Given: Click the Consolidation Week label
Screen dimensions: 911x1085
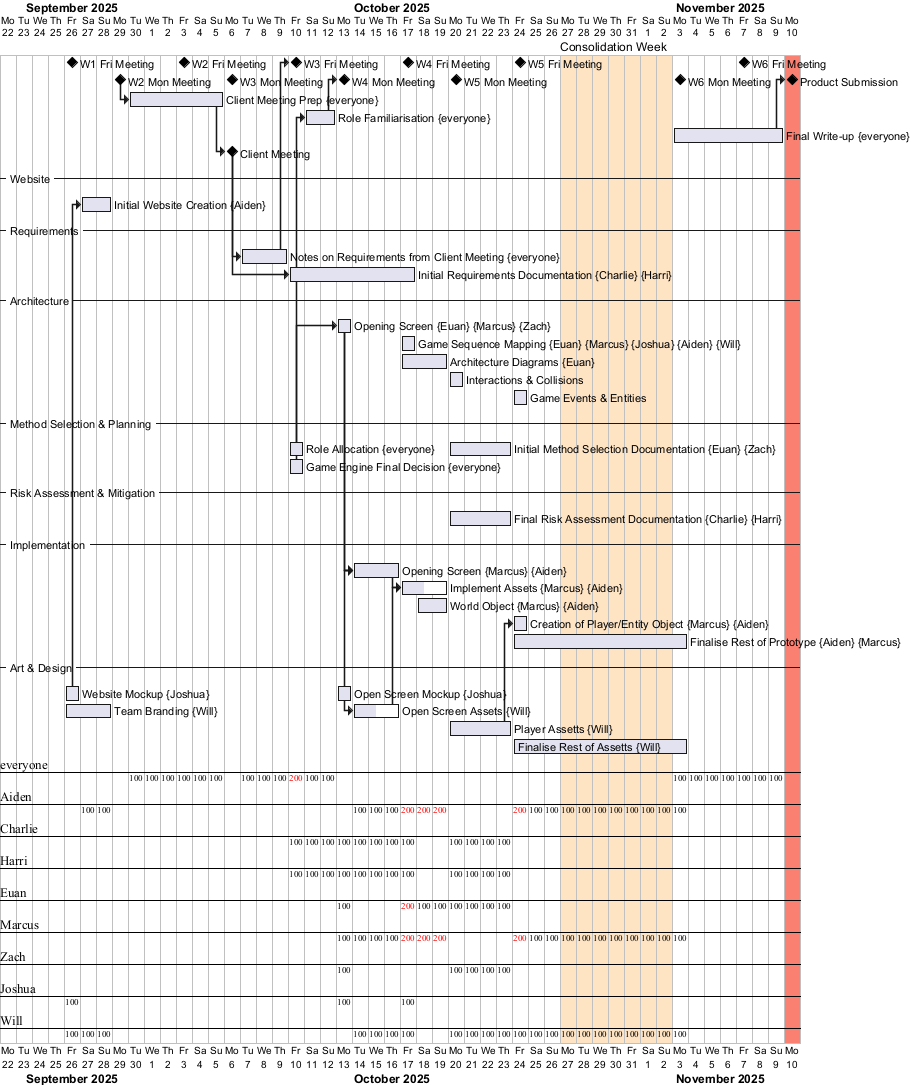Looking at the screenshot, I should (613, 47).
